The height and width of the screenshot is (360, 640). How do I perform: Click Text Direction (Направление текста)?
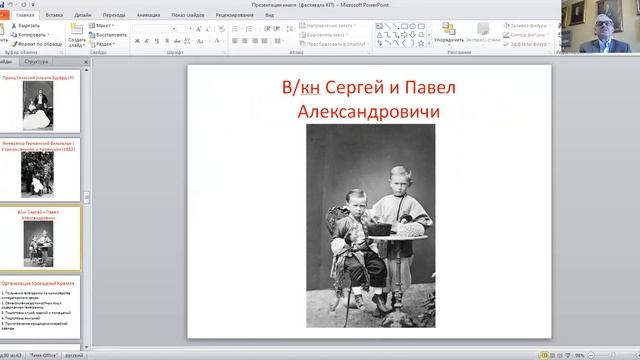328,26
